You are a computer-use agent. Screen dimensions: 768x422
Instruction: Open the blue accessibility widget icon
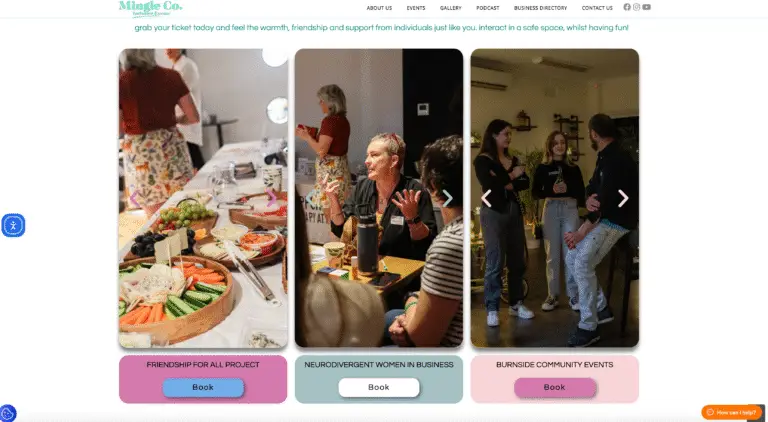tap(13, 225)
